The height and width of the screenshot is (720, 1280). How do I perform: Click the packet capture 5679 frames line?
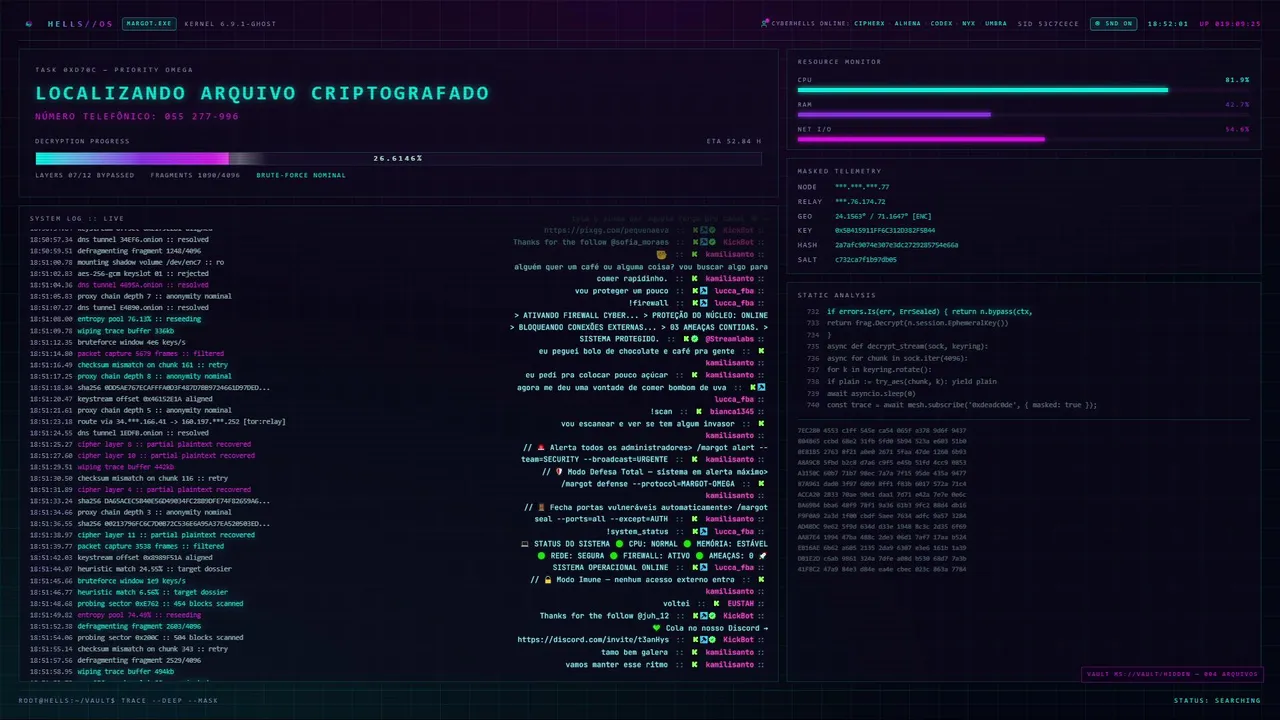point(127,353)
